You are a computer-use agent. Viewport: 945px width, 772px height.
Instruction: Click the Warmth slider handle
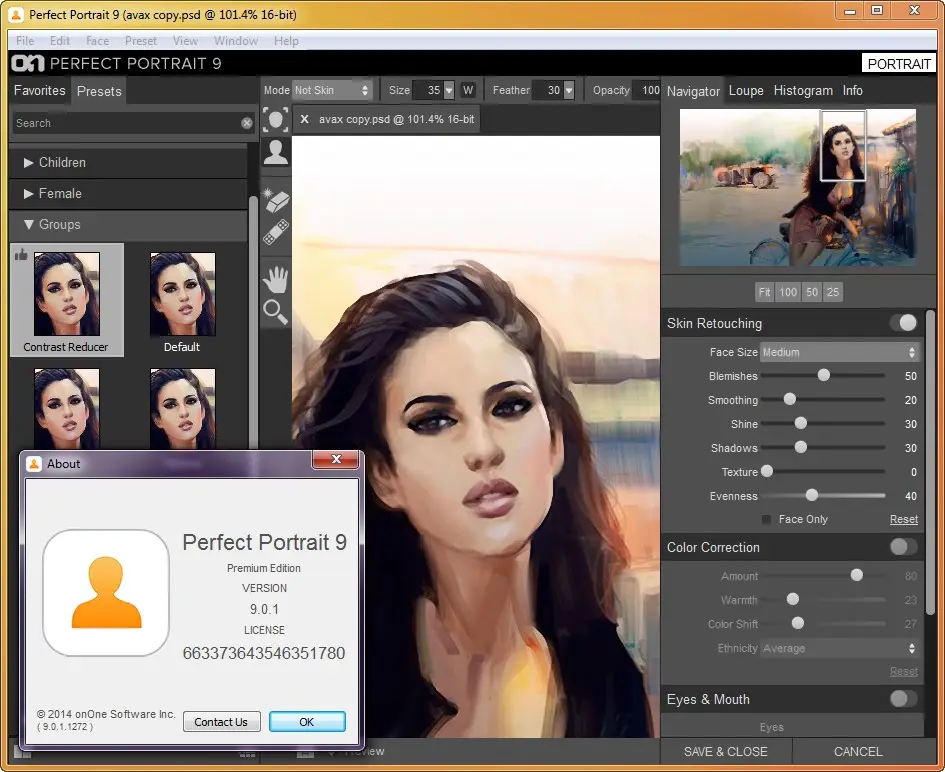click(x=793, y=599)
